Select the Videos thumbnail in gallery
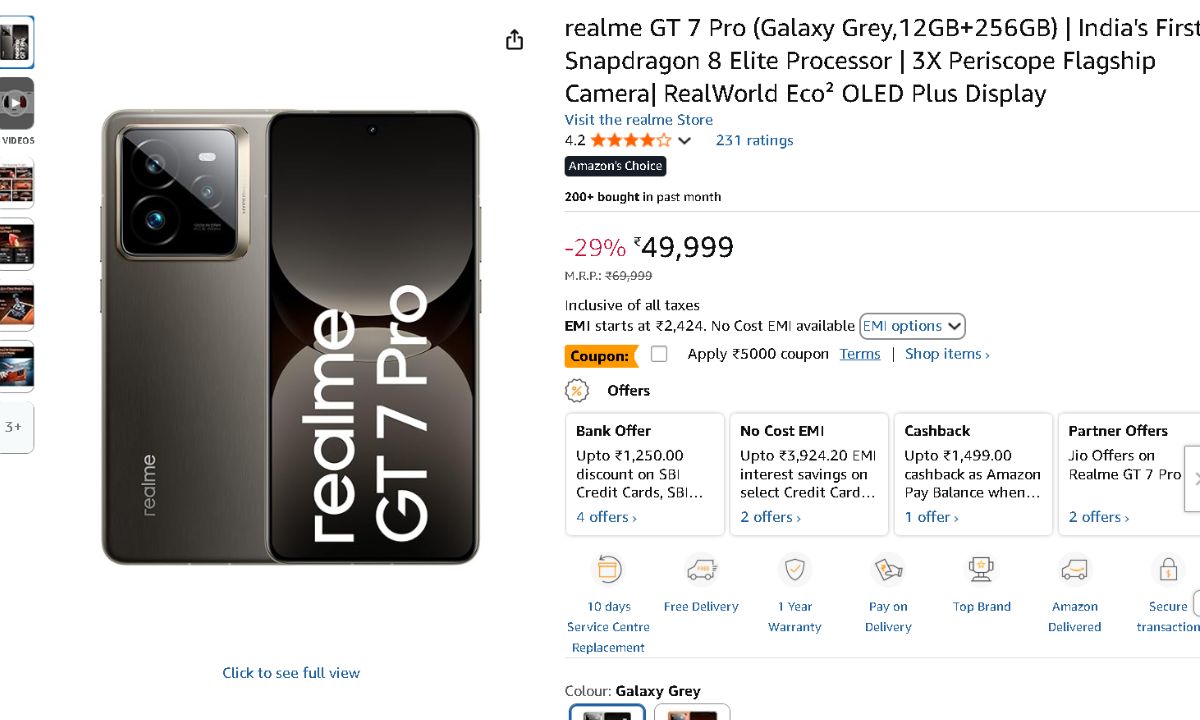 click(17, 104)
